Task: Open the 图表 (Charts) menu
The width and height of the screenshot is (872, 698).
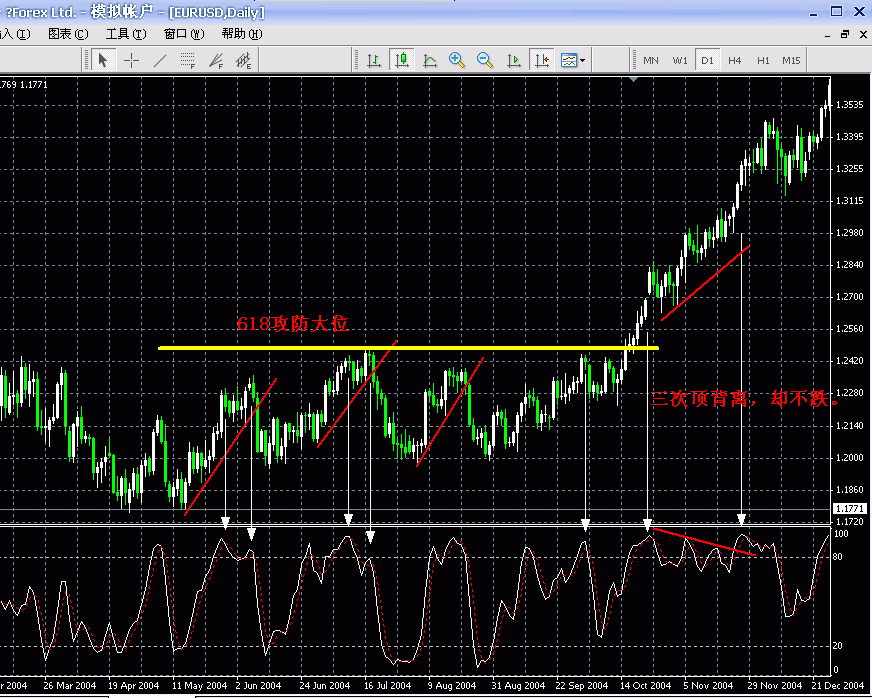Action: tap(67, 33)
